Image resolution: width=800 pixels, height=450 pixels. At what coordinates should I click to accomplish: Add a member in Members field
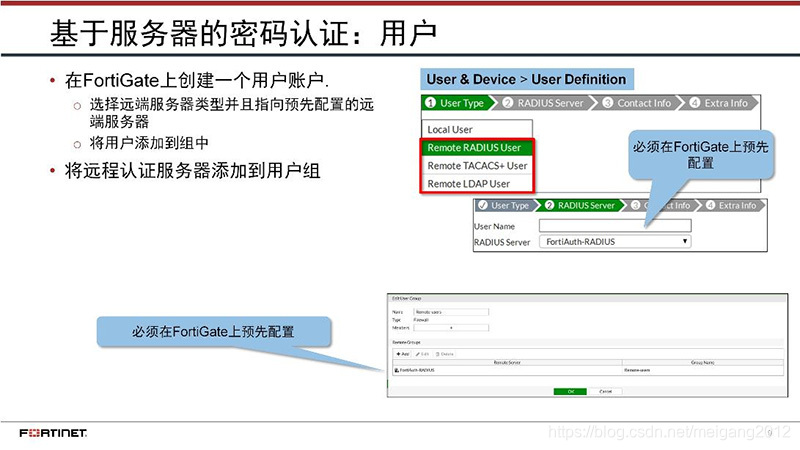(451, 328)
